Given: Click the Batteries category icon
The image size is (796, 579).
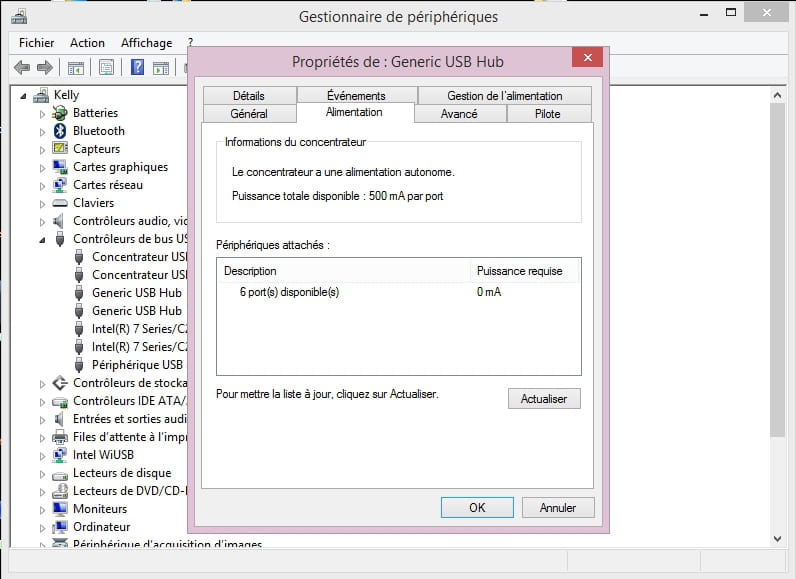Looking at the screenshot, I should [60, 113].
